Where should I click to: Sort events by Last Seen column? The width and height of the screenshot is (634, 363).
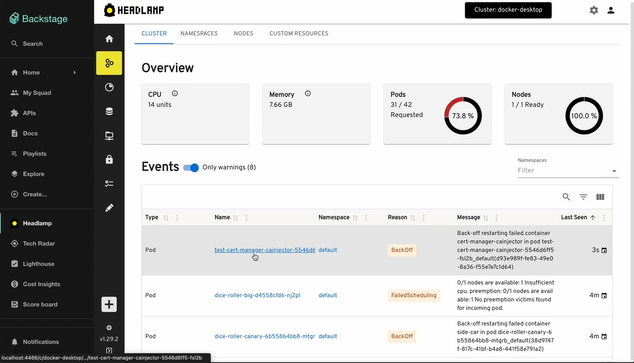click(574, 217)
